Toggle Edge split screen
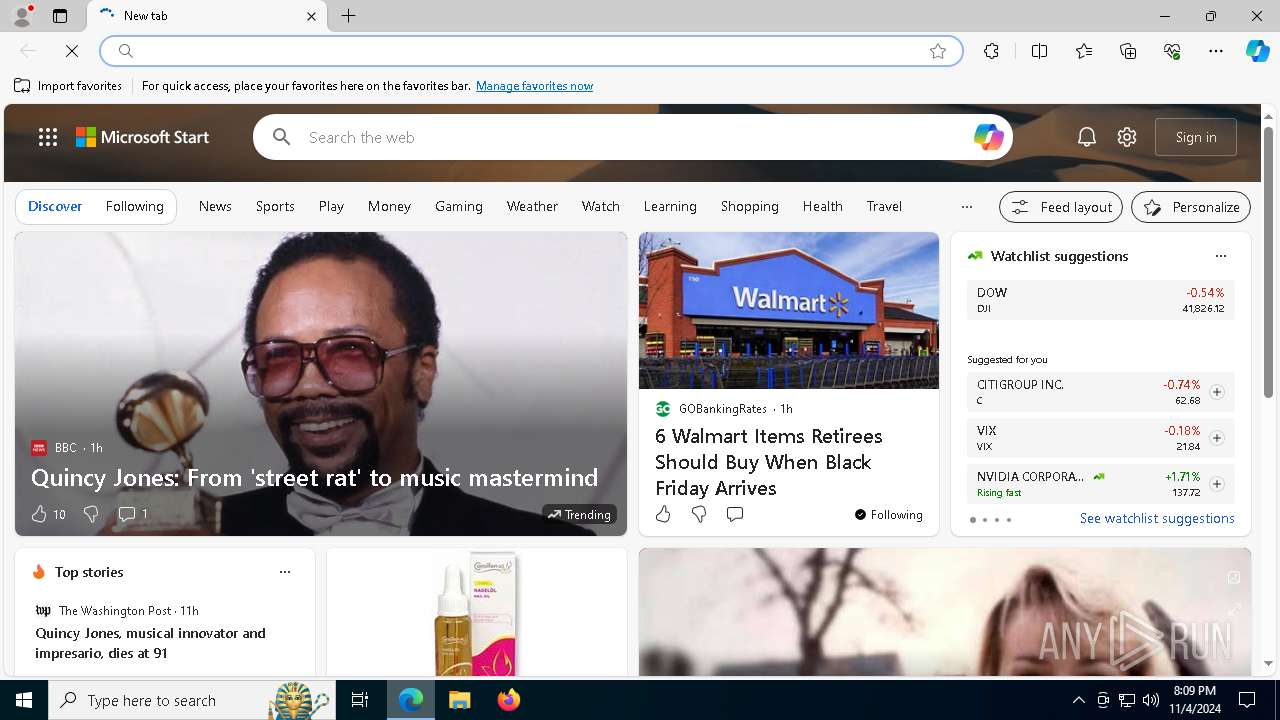This screenshot has height=720, width=1280. click(x=1039, y=51)
